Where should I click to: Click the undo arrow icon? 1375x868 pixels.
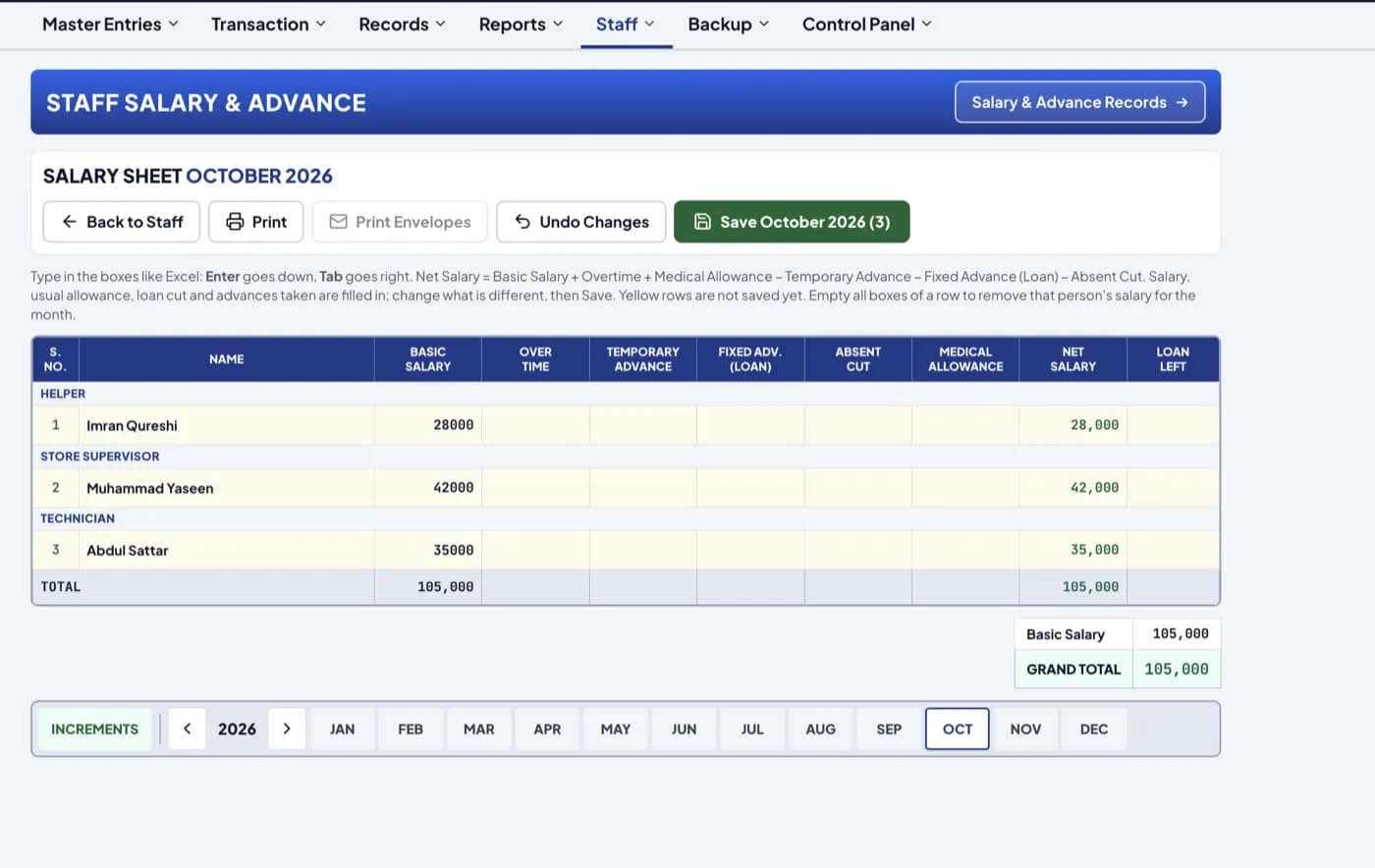tap(522, 222)
